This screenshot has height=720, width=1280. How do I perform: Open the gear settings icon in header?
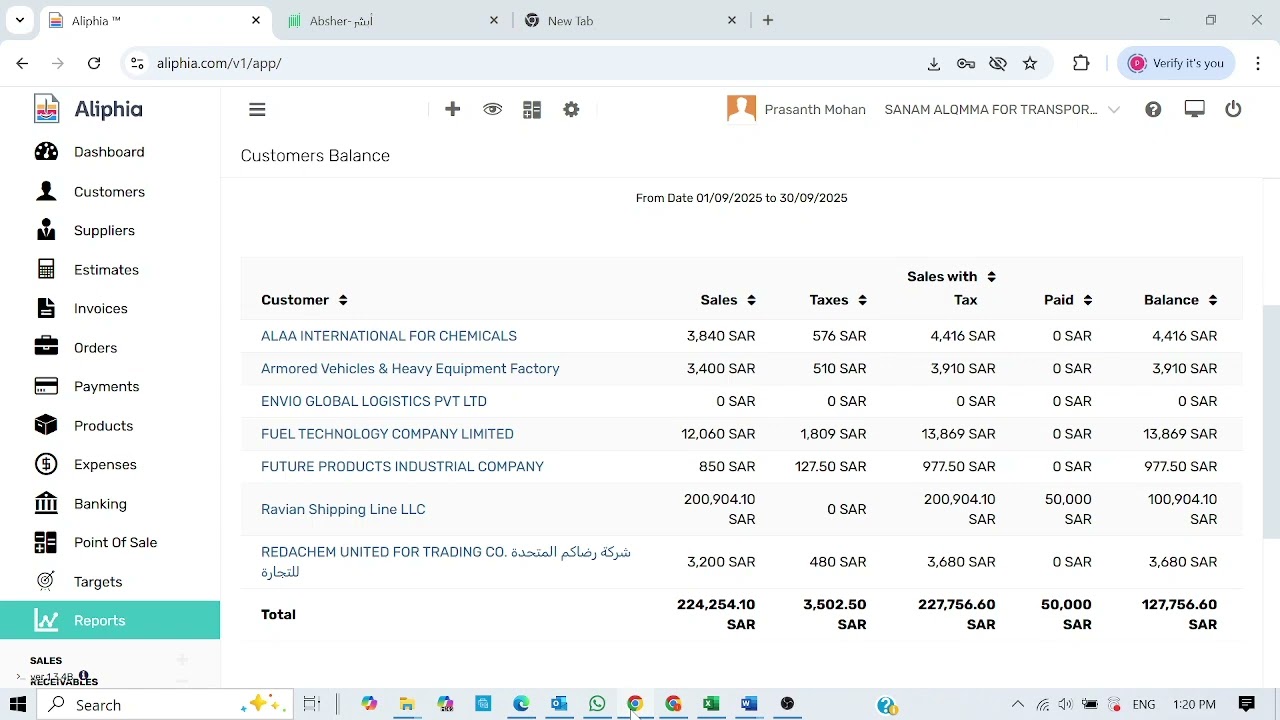pos(571,110)
